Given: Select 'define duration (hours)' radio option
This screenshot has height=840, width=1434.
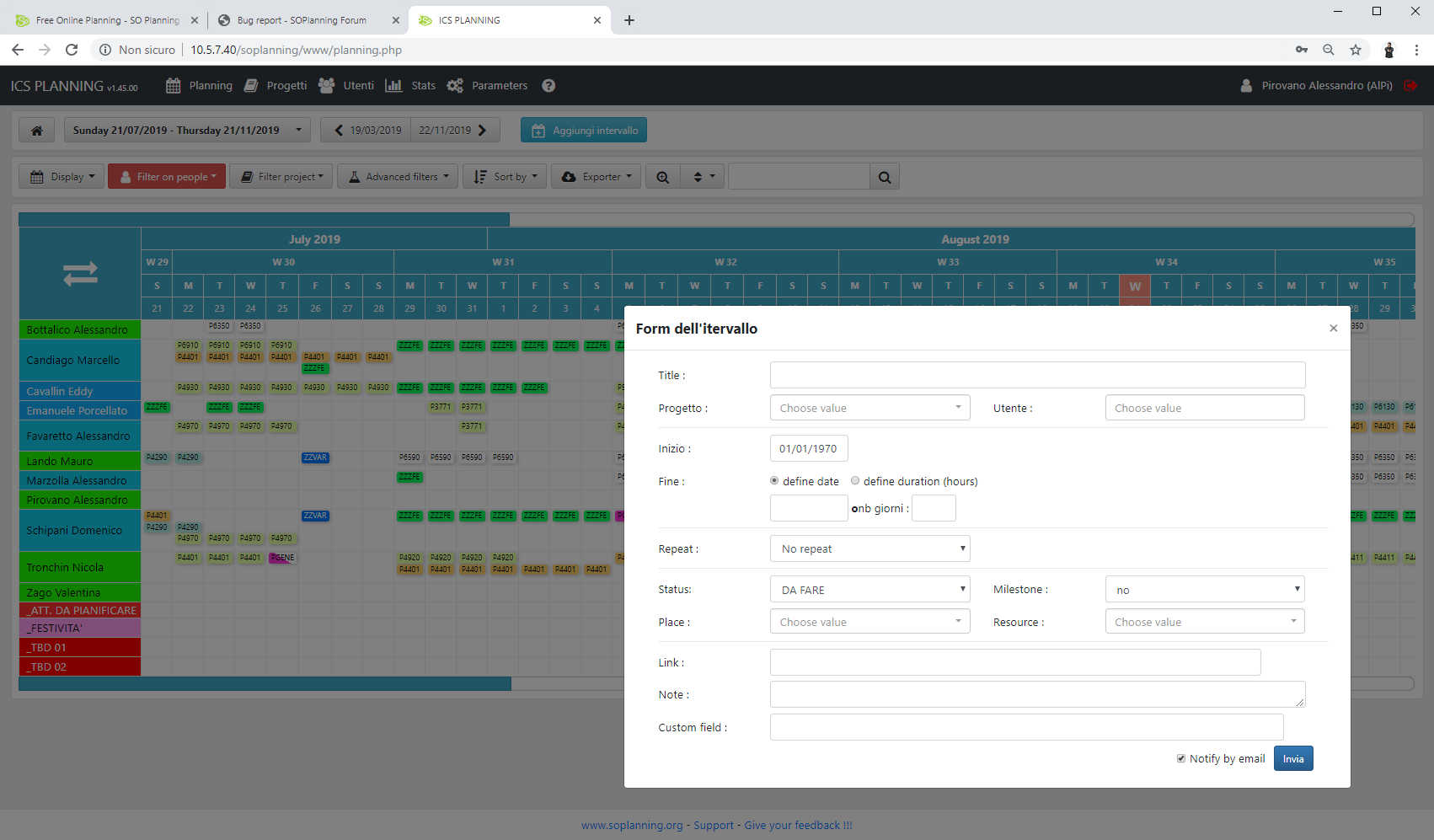Looking at the screenshot, I should click(x=855, y=481).
